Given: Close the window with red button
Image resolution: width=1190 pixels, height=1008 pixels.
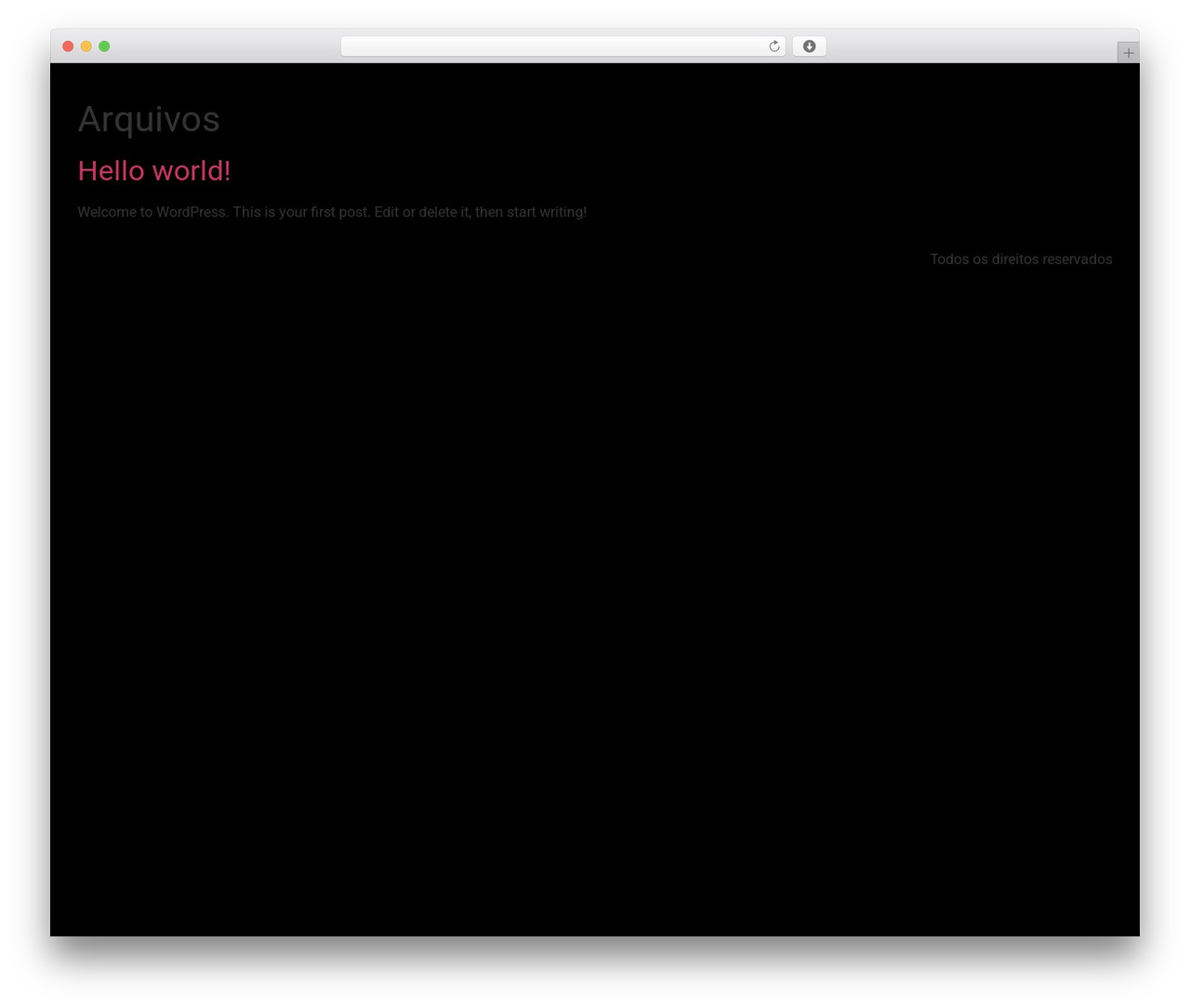Looking at the screenshot, I should pos(68,46).
